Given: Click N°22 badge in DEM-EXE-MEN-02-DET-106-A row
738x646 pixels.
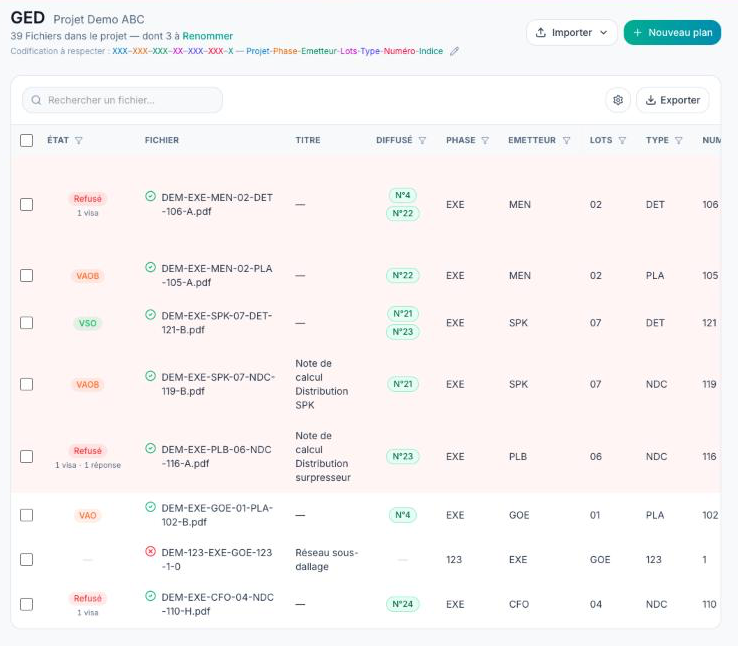Looking at the screenshot, I should click(x=402, y=213).
